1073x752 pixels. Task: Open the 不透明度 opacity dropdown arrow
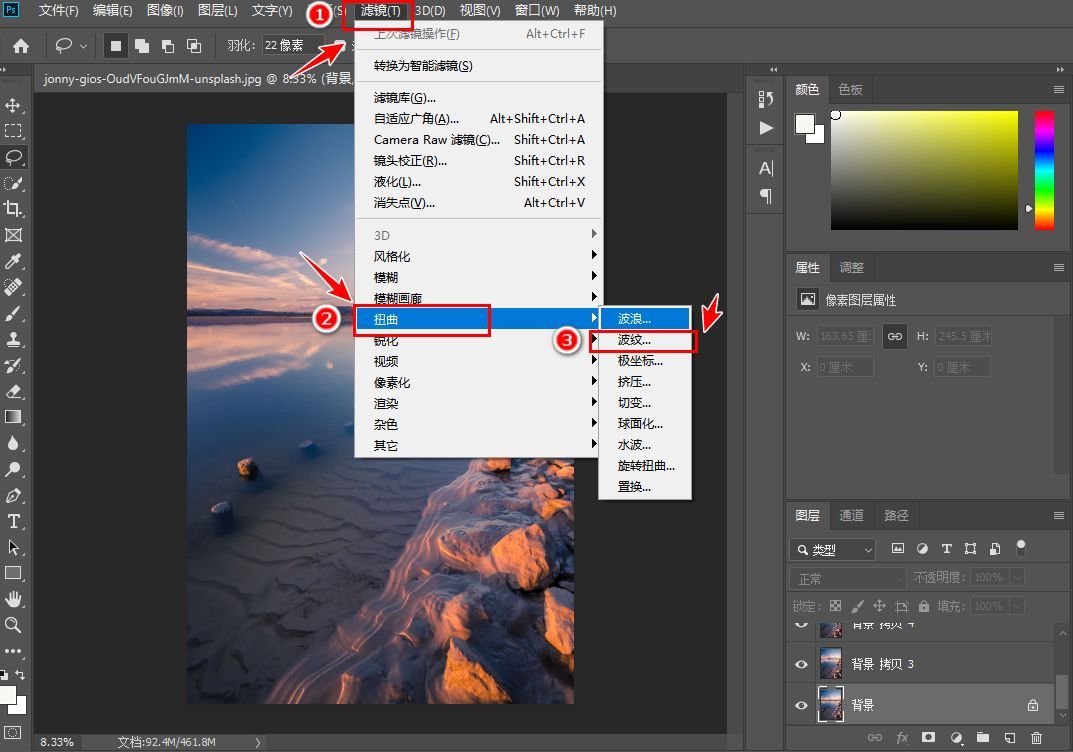coord(1018,578)
